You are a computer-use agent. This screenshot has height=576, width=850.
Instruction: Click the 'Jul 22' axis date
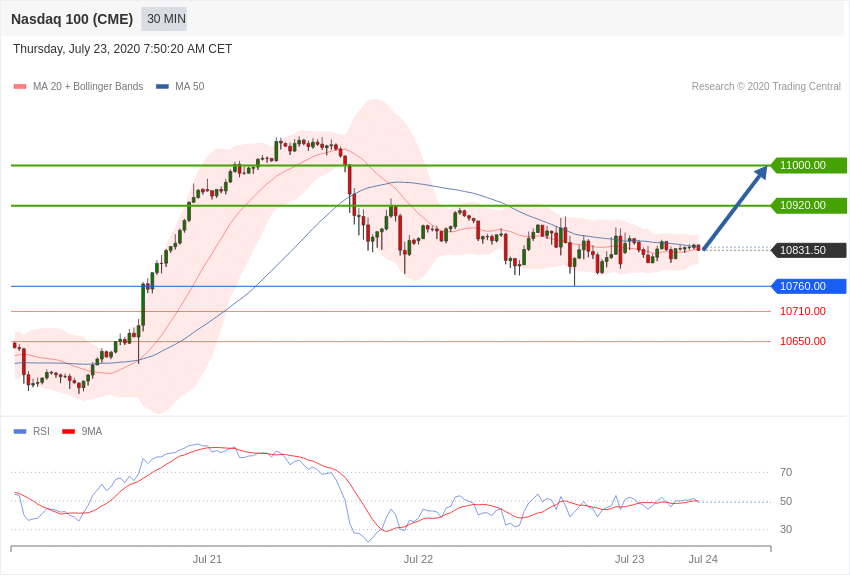coord(418,559)
